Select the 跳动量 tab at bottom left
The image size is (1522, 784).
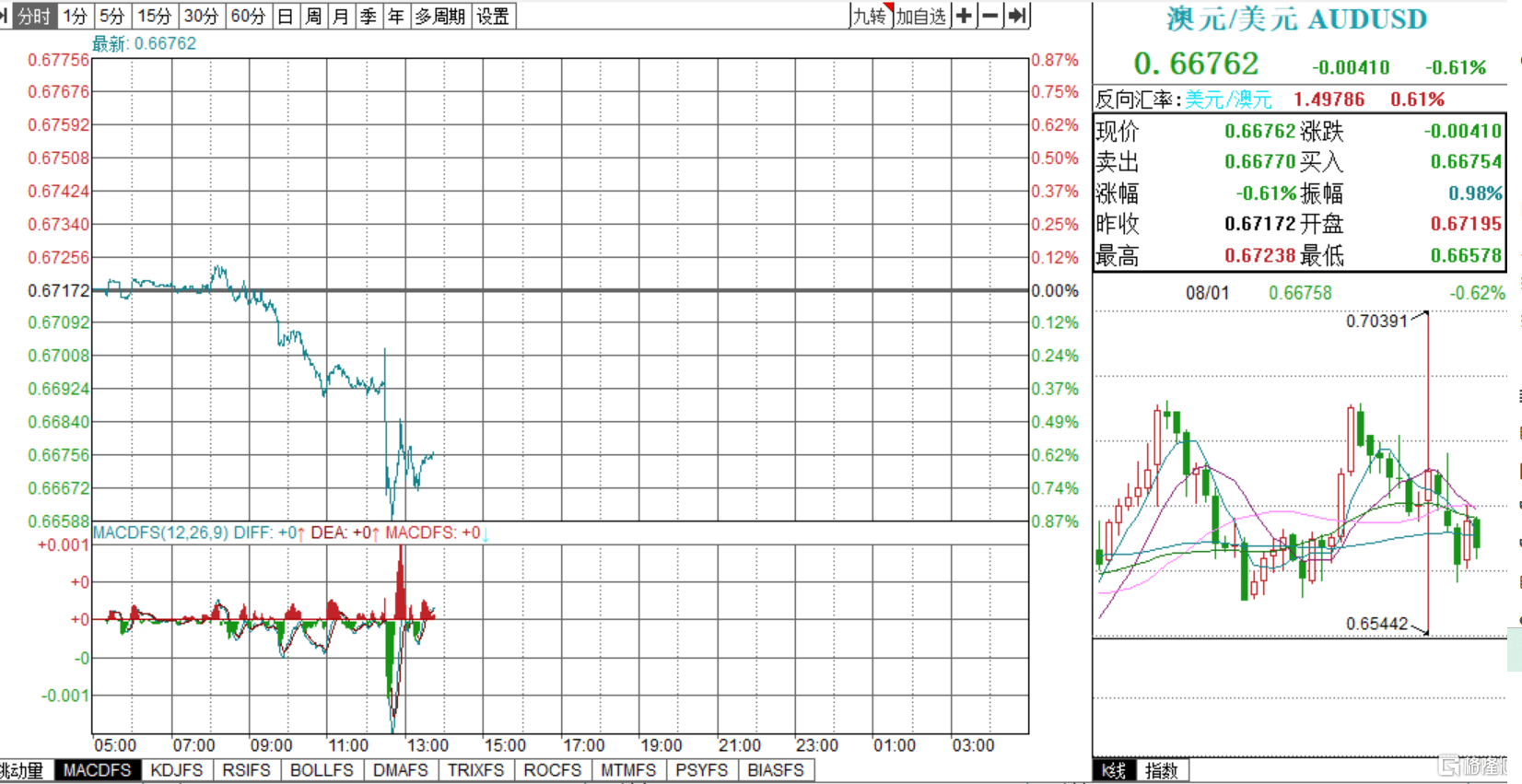pos(23,770)
